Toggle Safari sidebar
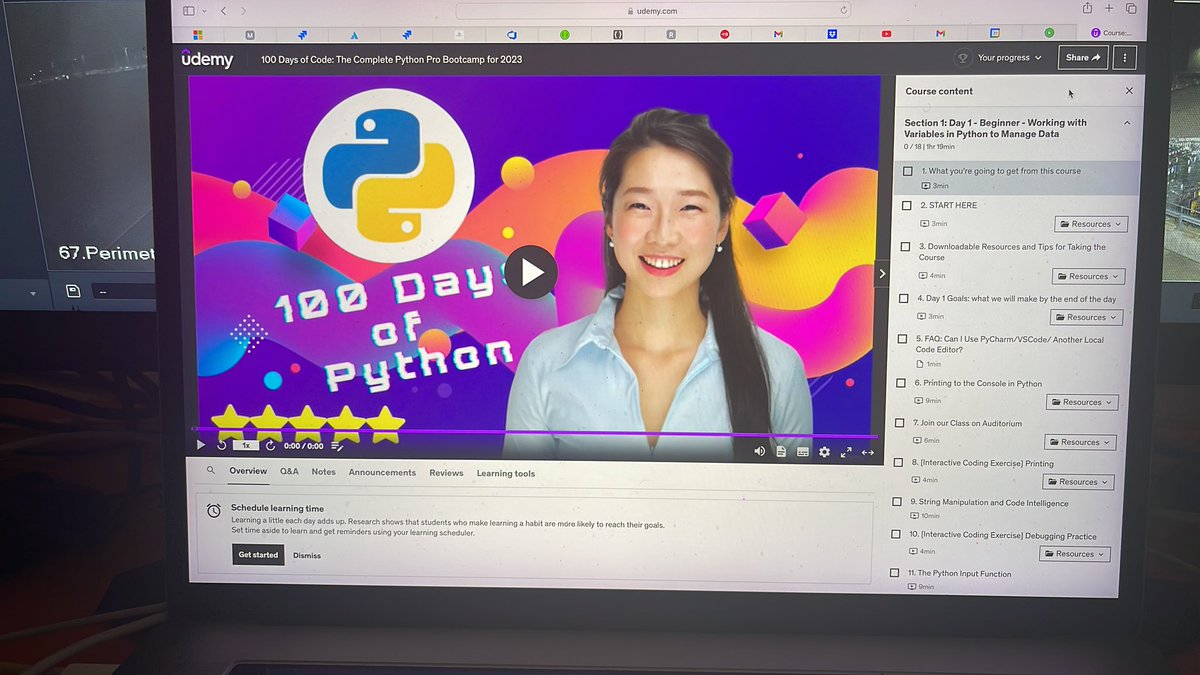 click(188, 10)
